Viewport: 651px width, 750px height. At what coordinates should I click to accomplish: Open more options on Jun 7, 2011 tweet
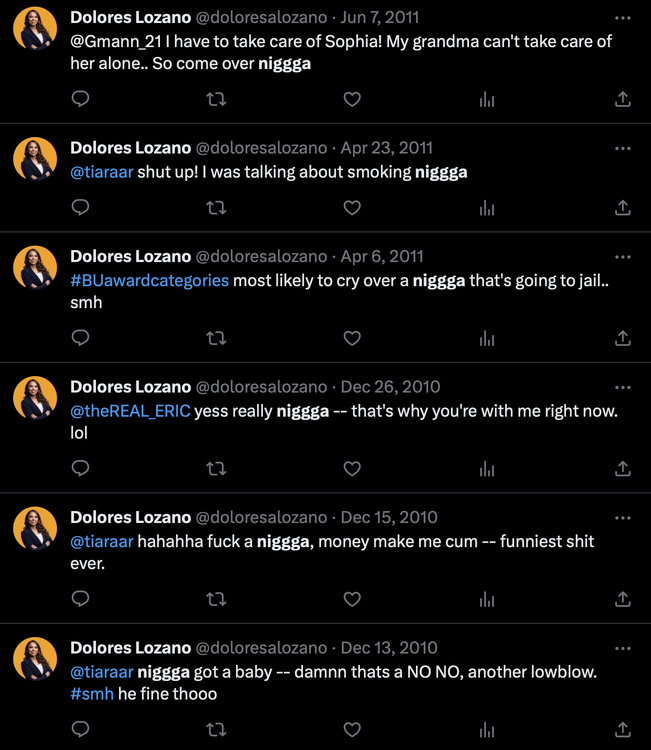[622, 18]
